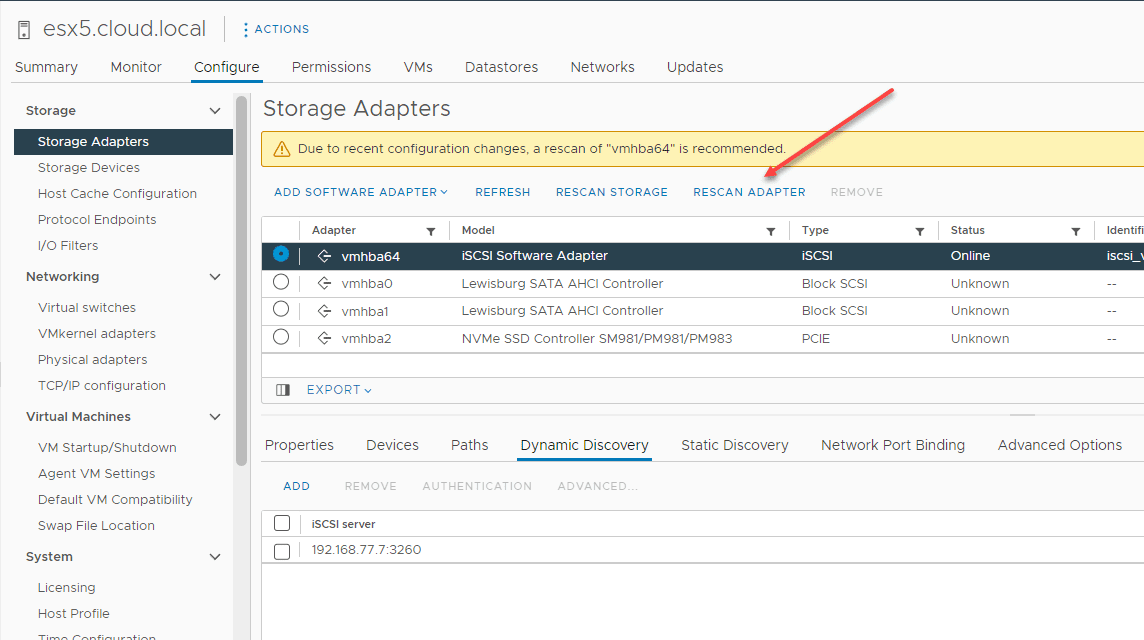The width and height of the screenshot is (1144, 640).
Task: Click the vmhba2 adapter icon
Action: 324,339
